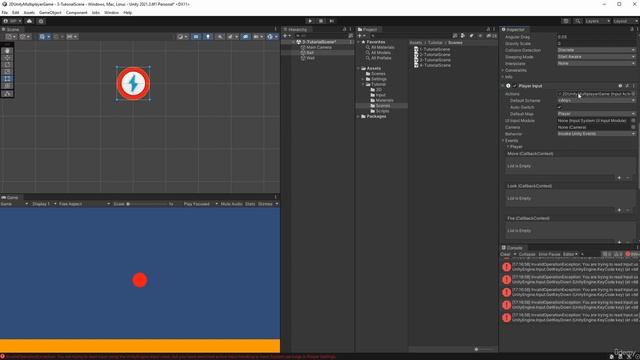Select Main Camera in Hierarchy
Screen dimensions: 640x360
(x=319, y=47)
